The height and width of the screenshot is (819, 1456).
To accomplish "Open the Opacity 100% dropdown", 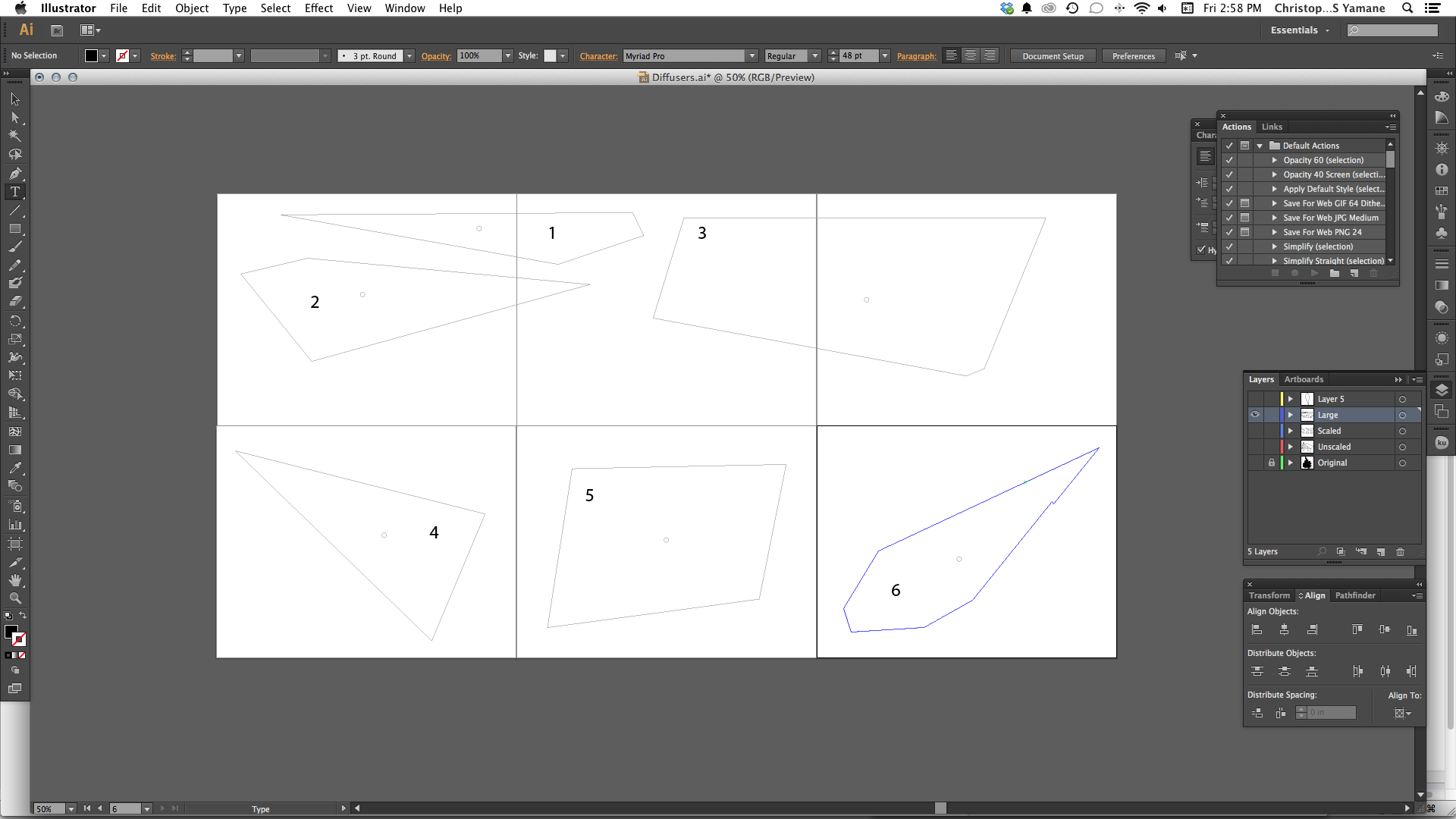I will point(508,56).
